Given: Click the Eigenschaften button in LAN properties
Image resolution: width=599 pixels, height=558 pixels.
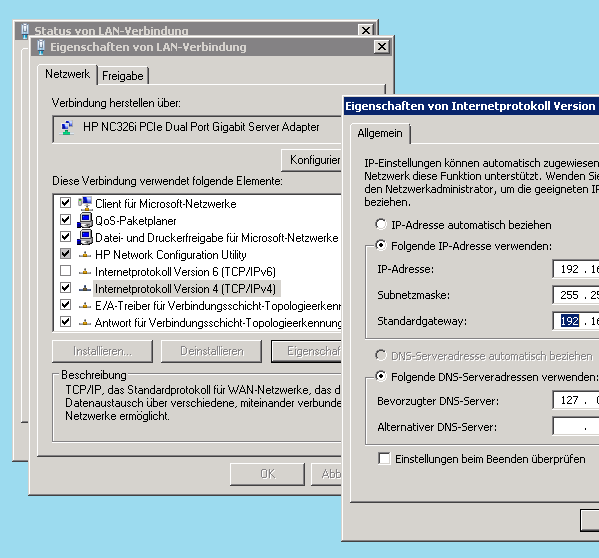Looking at the screenshot, I should pyautogui.click(x=307, y=351).
